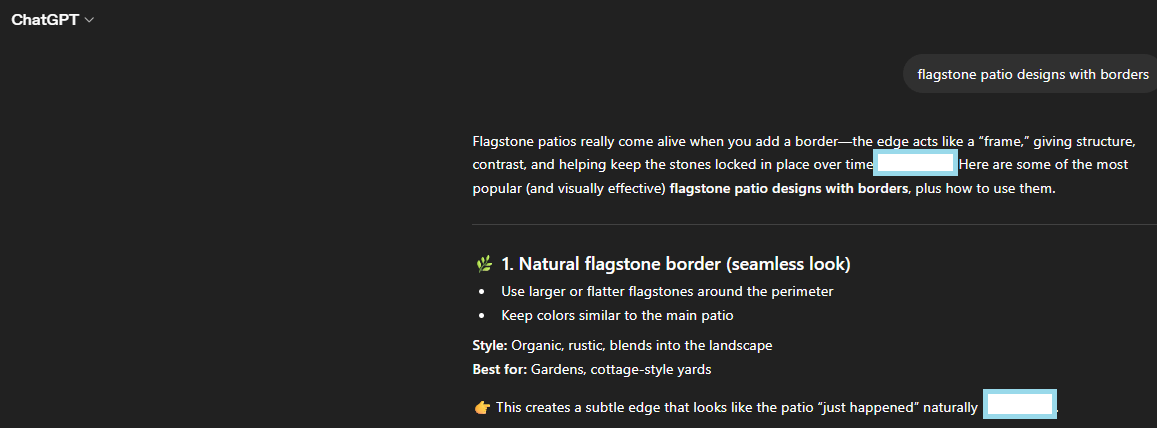The image size is (1157, 428).
Task: Click the bold "Style:" label
Action: pos(490,346)
